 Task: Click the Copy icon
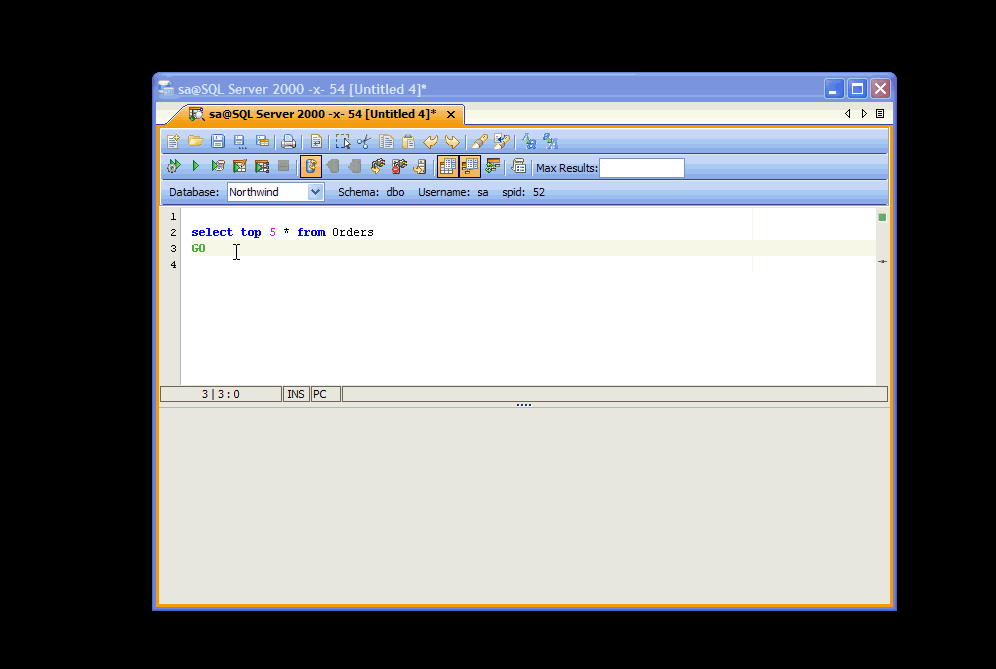(x=386, y=141)
